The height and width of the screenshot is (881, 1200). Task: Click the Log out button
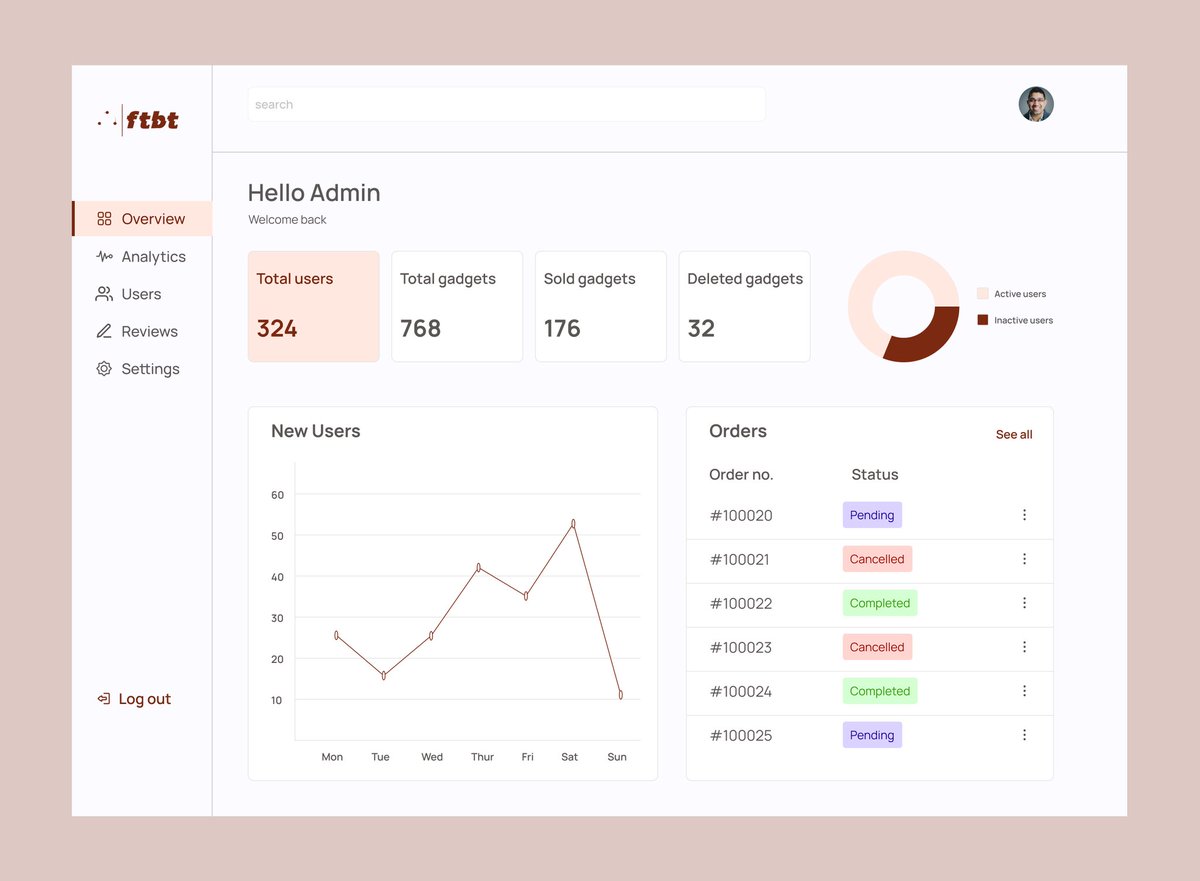pos(133,698)
